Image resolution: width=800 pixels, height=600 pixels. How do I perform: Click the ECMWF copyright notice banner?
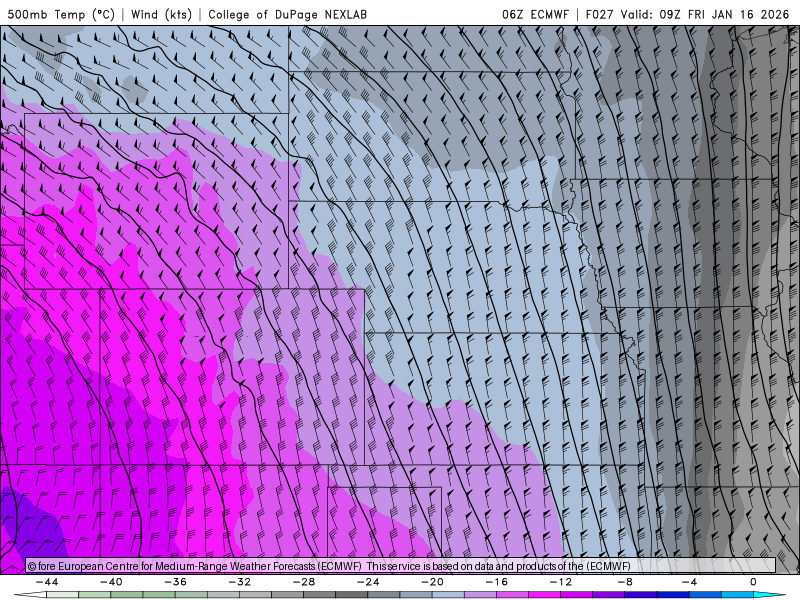pyautogui.click(x=401, y=566)
